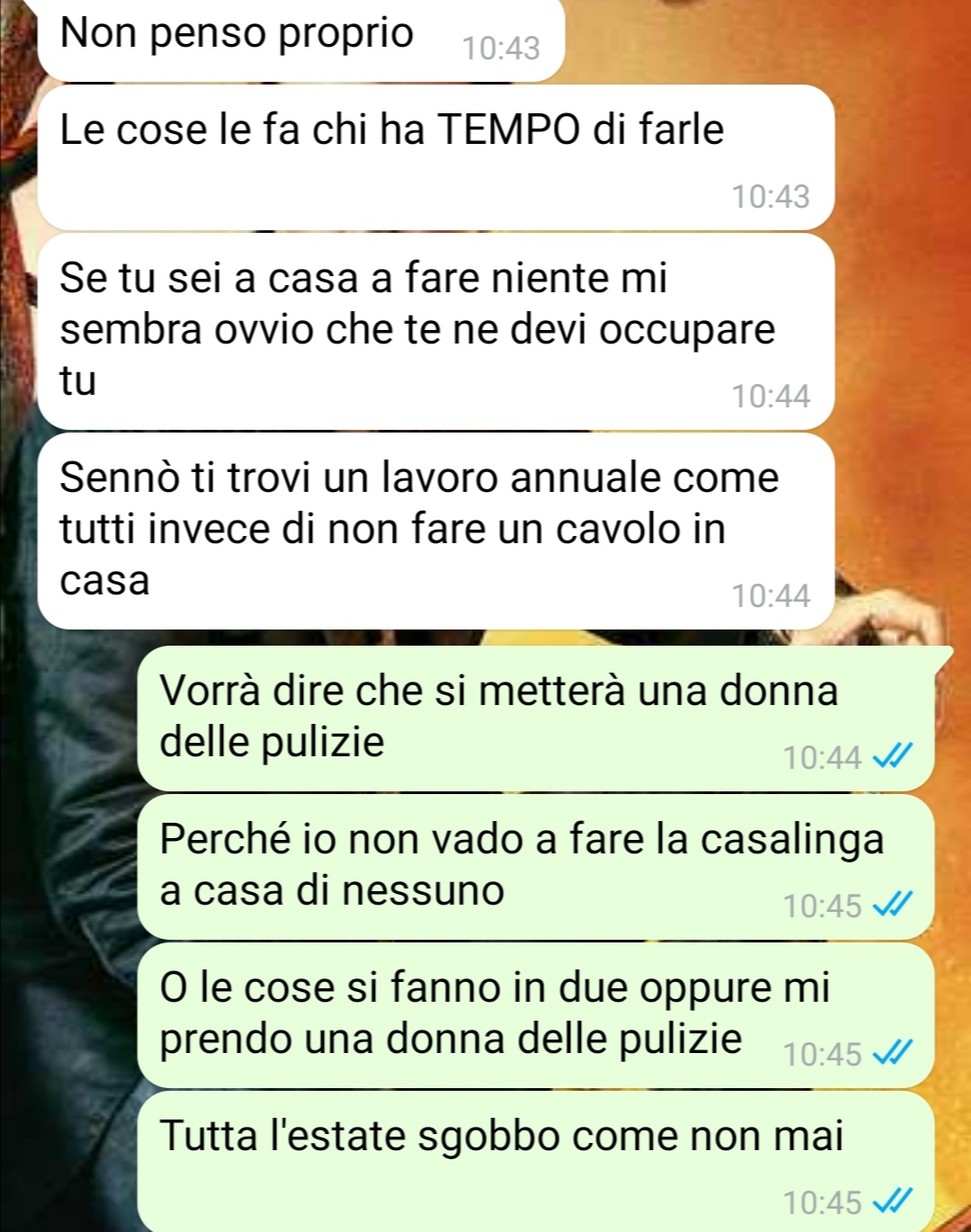Image resolution: width=971 pixels, height=1232 pixels.
Task: Tap the blue ticks beside 'prendo una donna delle pulizie'
Action: click(893, 1053)
